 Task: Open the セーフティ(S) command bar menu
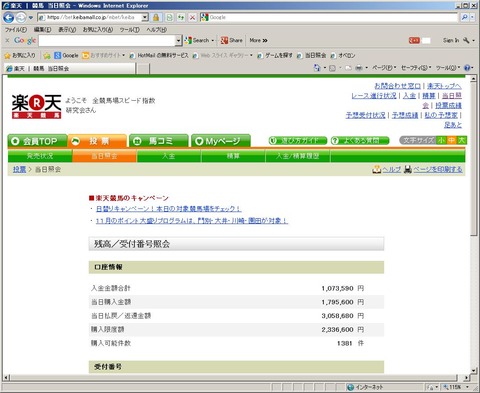coord(416,68)
